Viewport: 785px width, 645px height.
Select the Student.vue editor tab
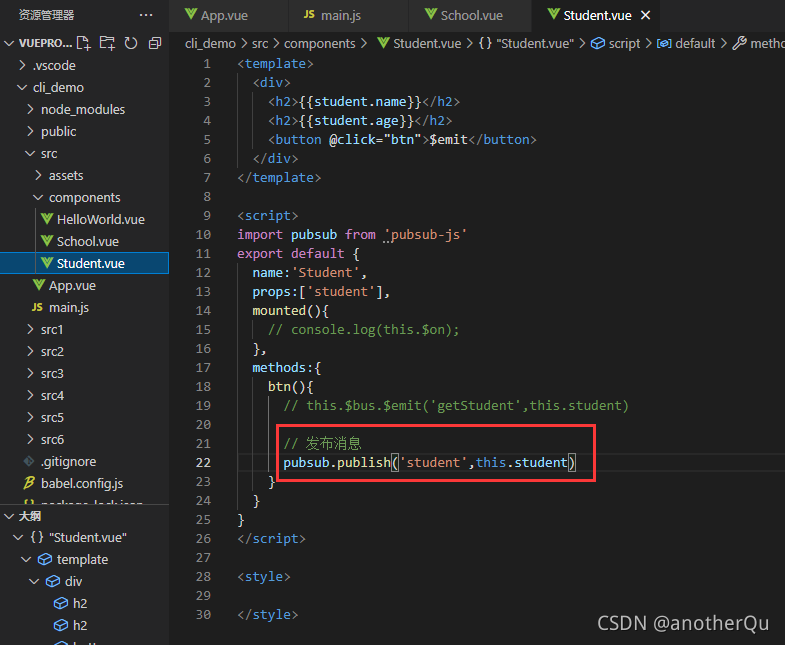(597, 16)
